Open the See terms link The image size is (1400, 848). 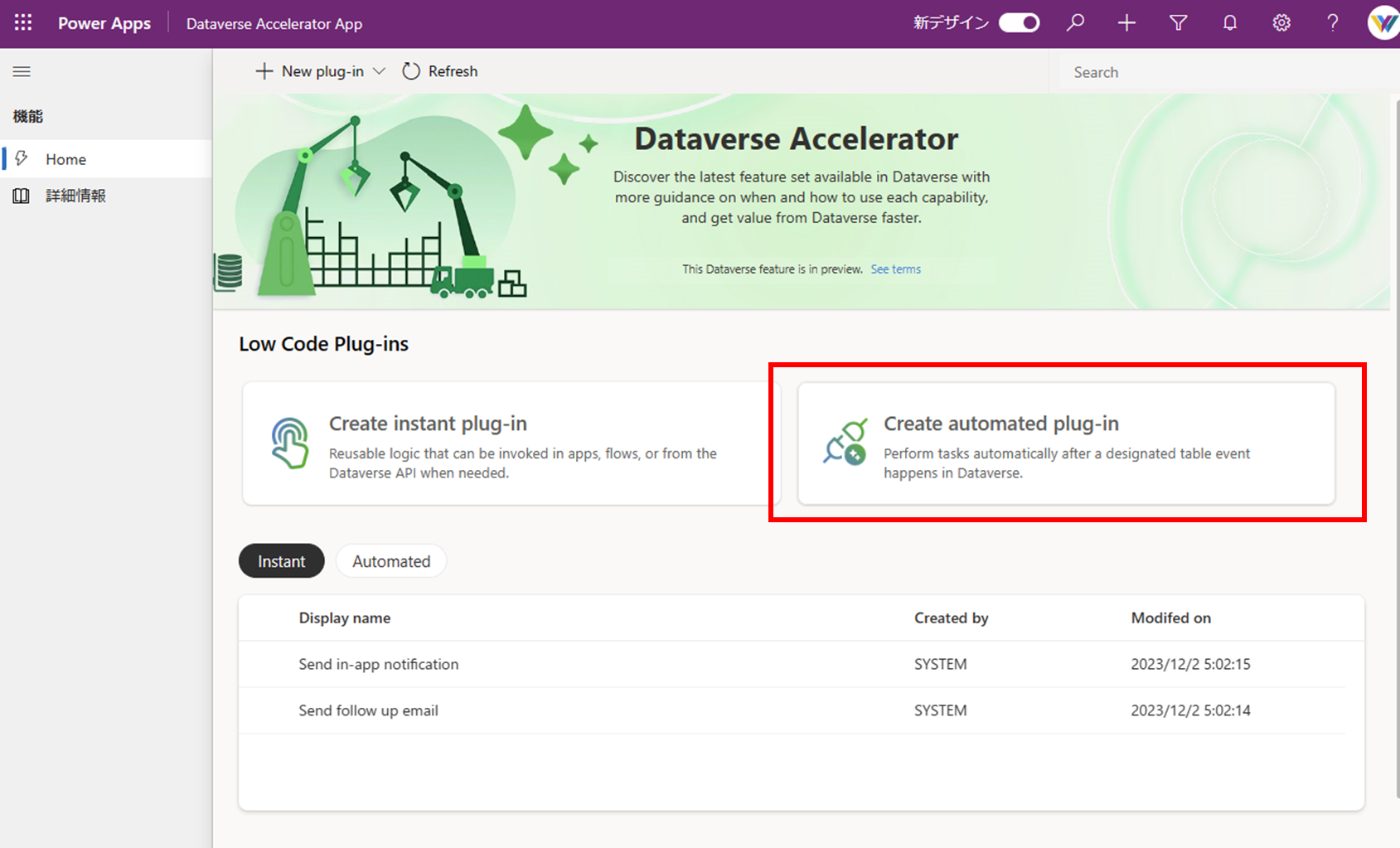pyautogui.click(x=895, y=269)
